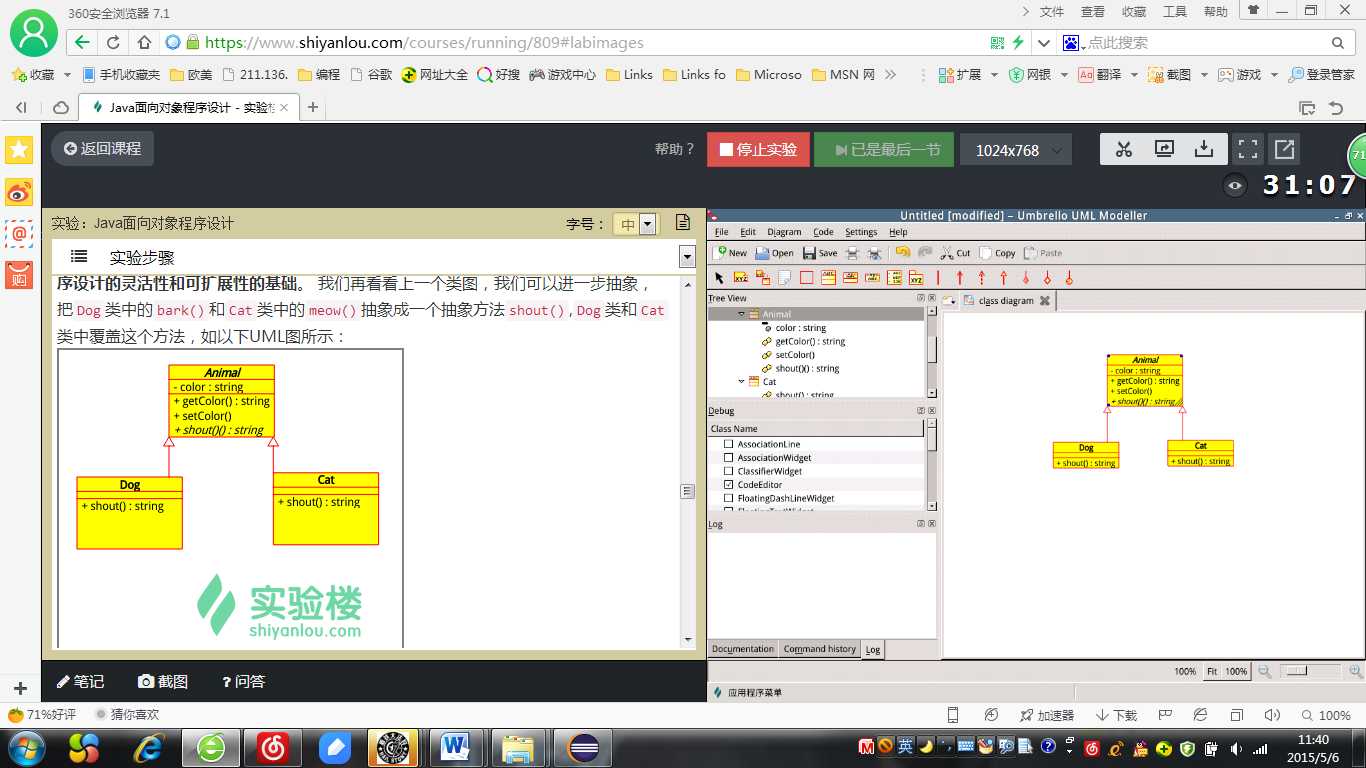Image resolution: width=1366 pixels, height=768 pixels.
Task: Select the red line association tool
Action: click(938, 277)
